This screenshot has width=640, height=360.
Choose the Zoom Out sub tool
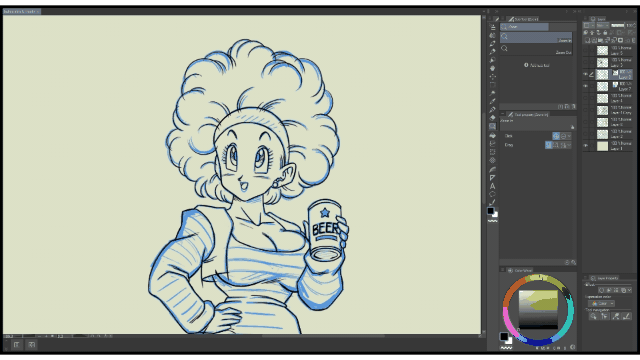click(x=536, y=49)
